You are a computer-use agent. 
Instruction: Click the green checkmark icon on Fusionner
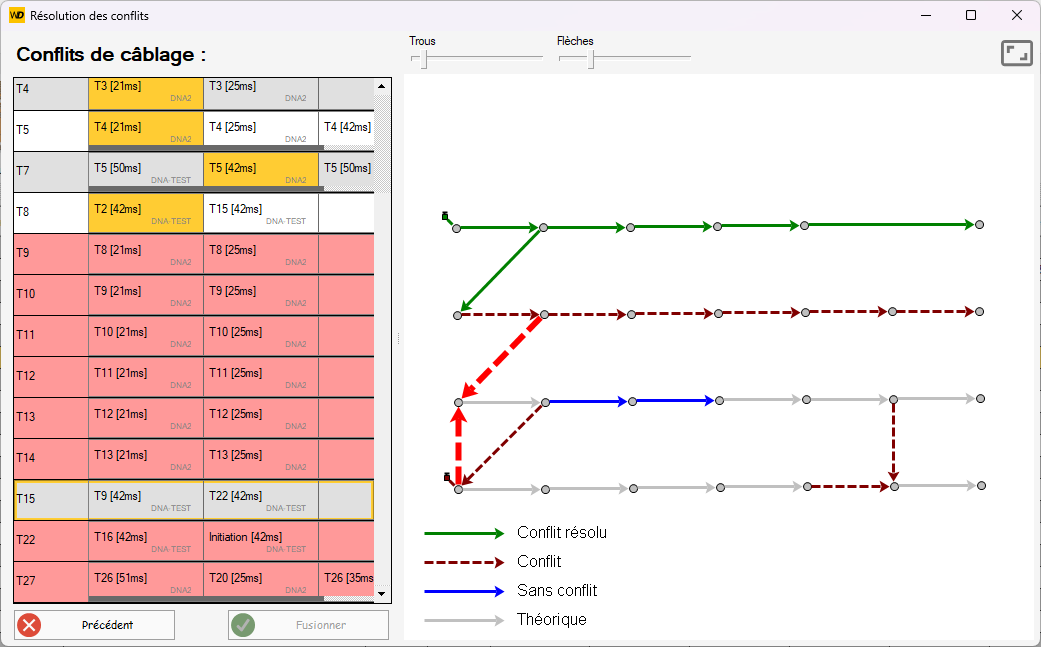(243, 625)
